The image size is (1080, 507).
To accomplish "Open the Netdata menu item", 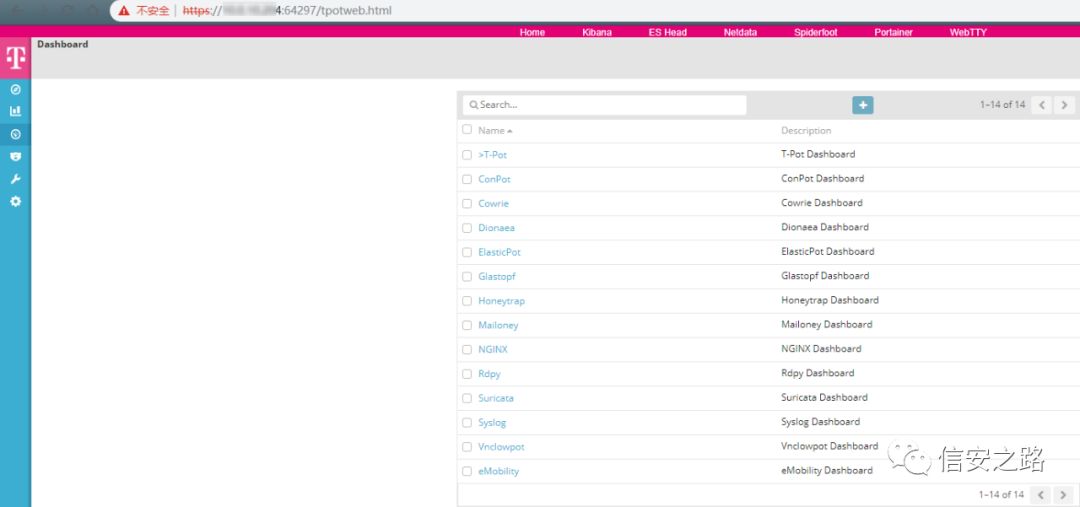I will [740, 32].
